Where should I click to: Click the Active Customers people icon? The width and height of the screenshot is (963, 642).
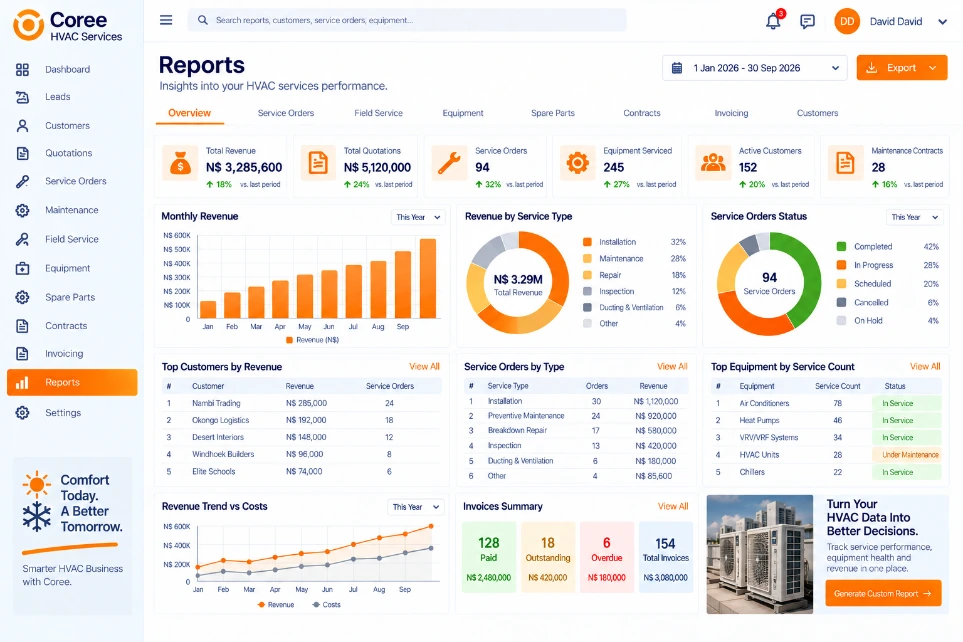pyautogui.click(x=712, y=163)
